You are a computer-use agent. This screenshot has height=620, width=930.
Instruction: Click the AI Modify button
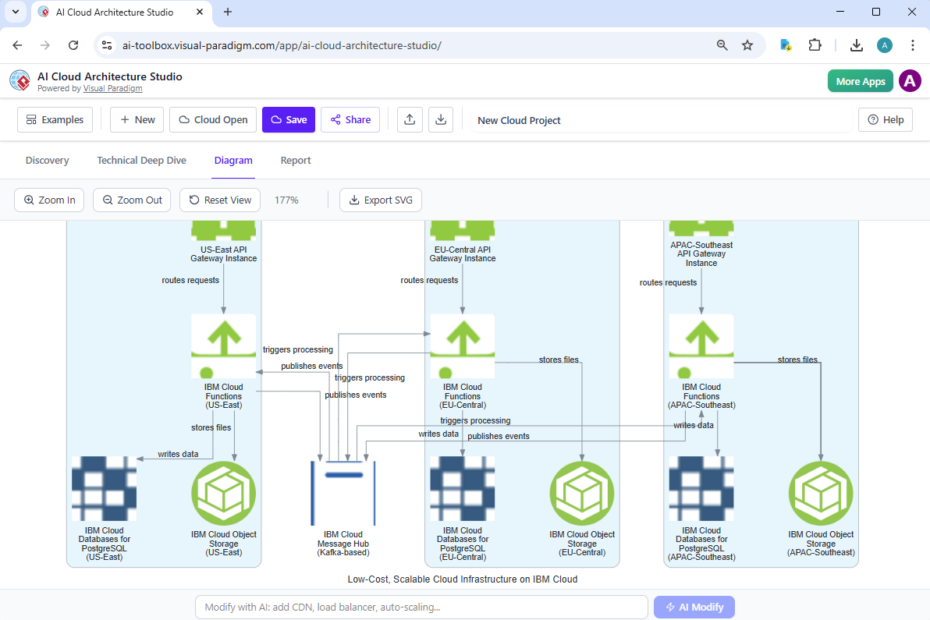coord(694,607)
